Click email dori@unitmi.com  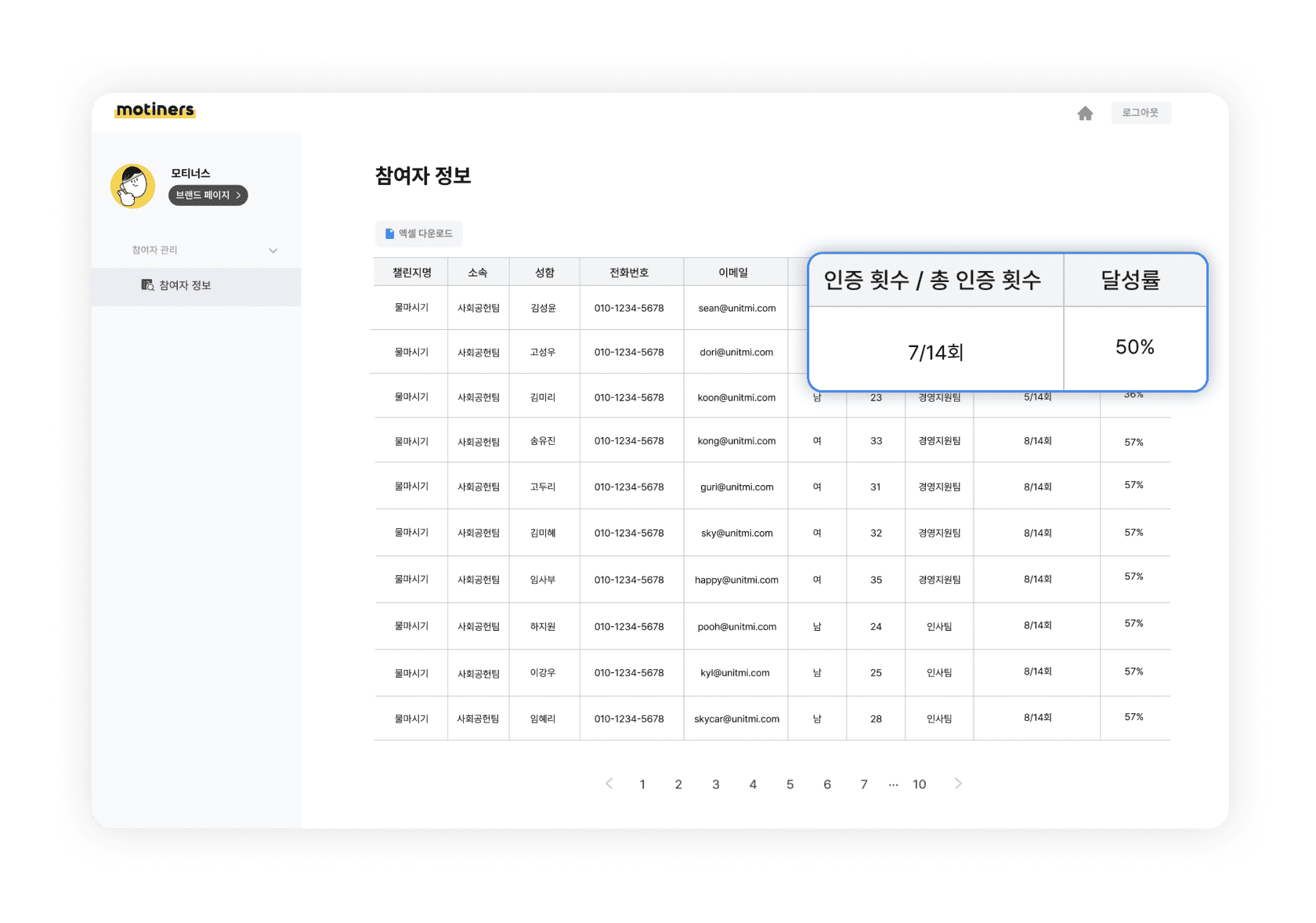tap(736, 353)
